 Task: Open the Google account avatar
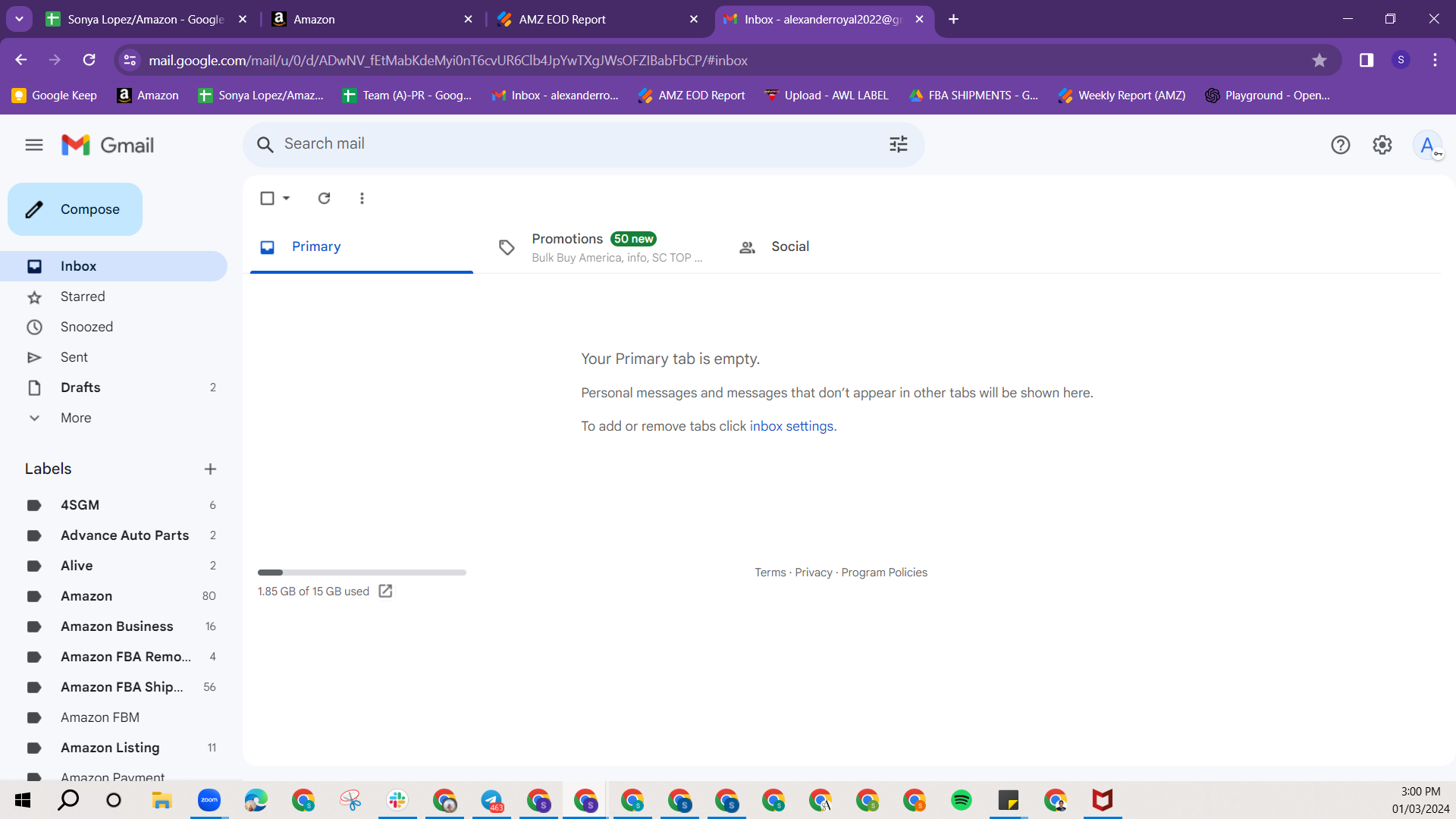1427,145
